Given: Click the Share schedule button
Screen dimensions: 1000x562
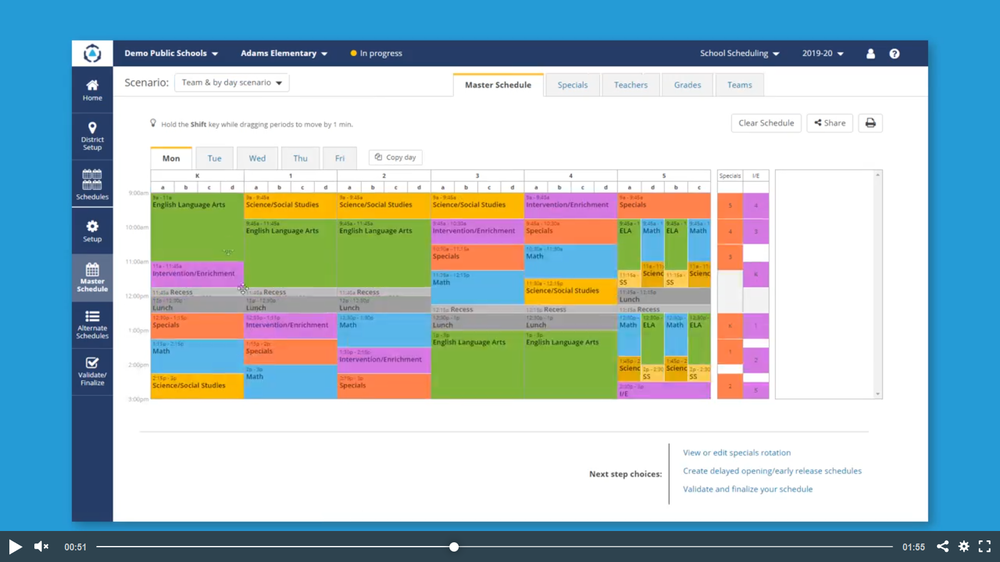Looking at the screenshot, I should point(830,123).
